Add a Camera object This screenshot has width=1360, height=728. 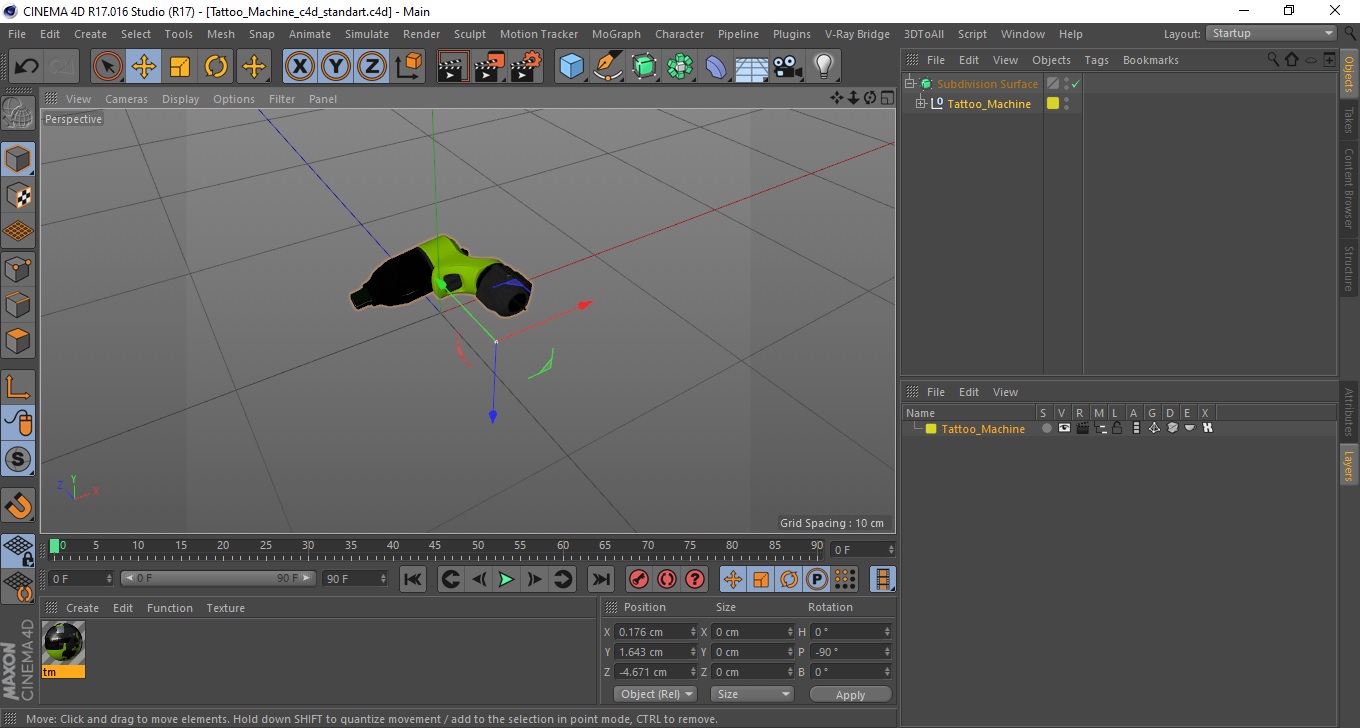click(788, 67)
